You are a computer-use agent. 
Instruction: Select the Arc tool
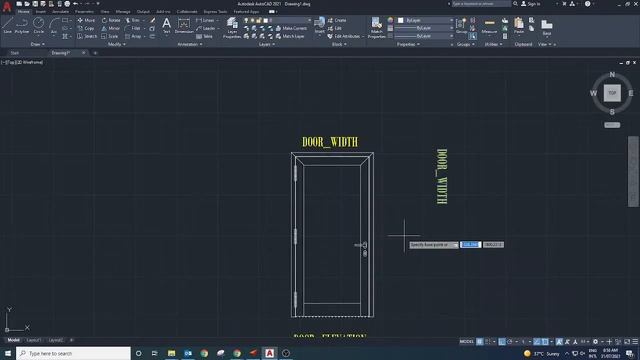[53, 25]
